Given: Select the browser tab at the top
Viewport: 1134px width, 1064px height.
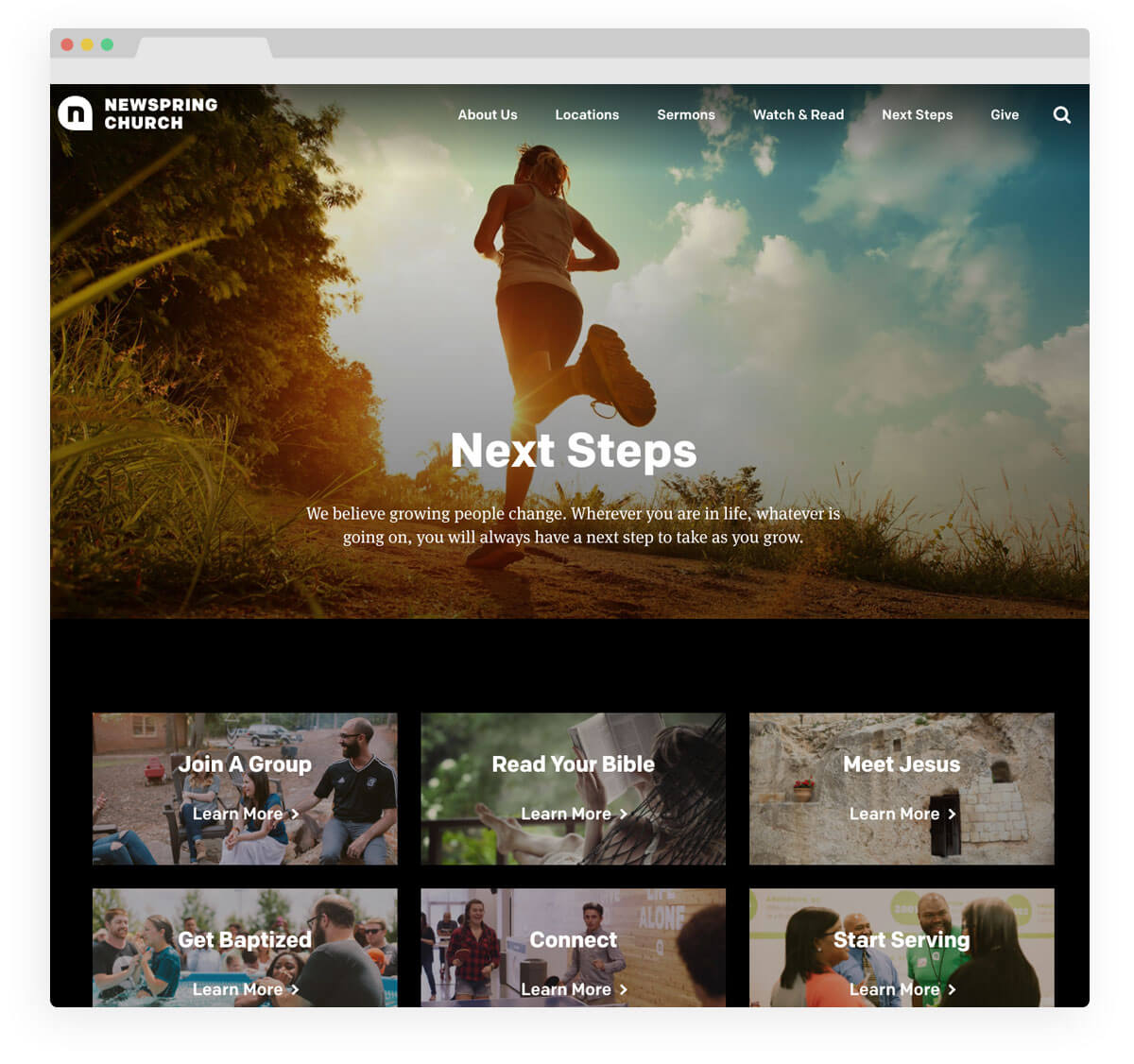Looking at the screenshot, I should (x=204, y=47).
